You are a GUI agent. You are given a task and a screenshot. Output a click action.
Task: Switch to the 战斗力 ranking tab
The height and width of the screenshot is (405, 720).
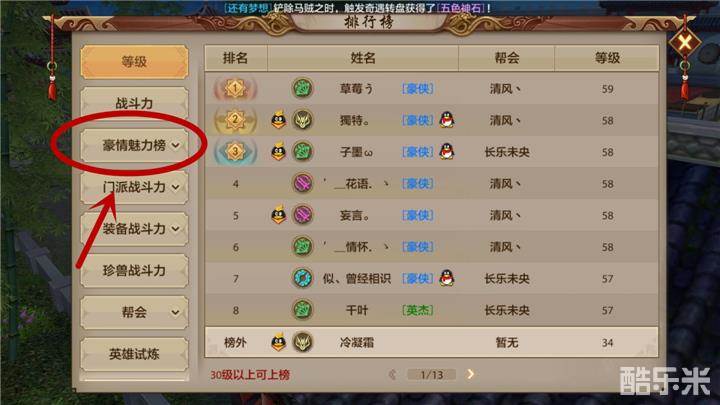pos(135,103)
